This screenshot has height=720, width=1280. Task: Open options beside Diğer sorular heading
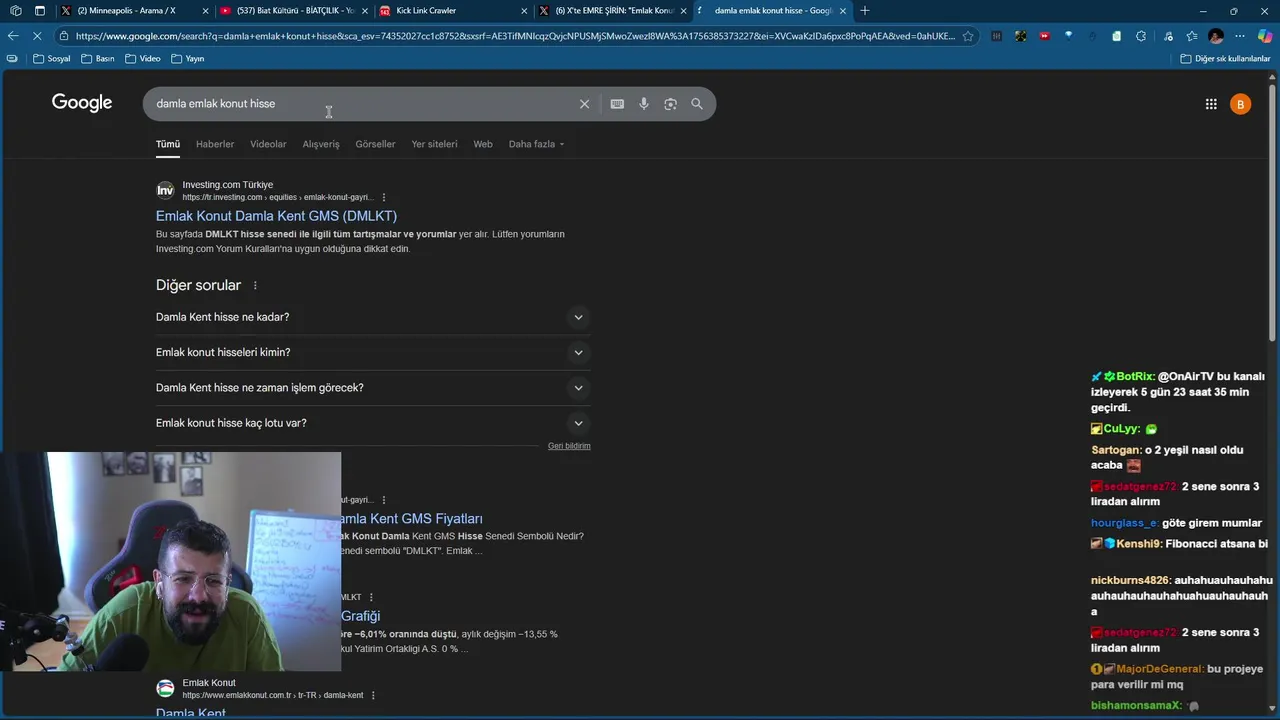255,286
